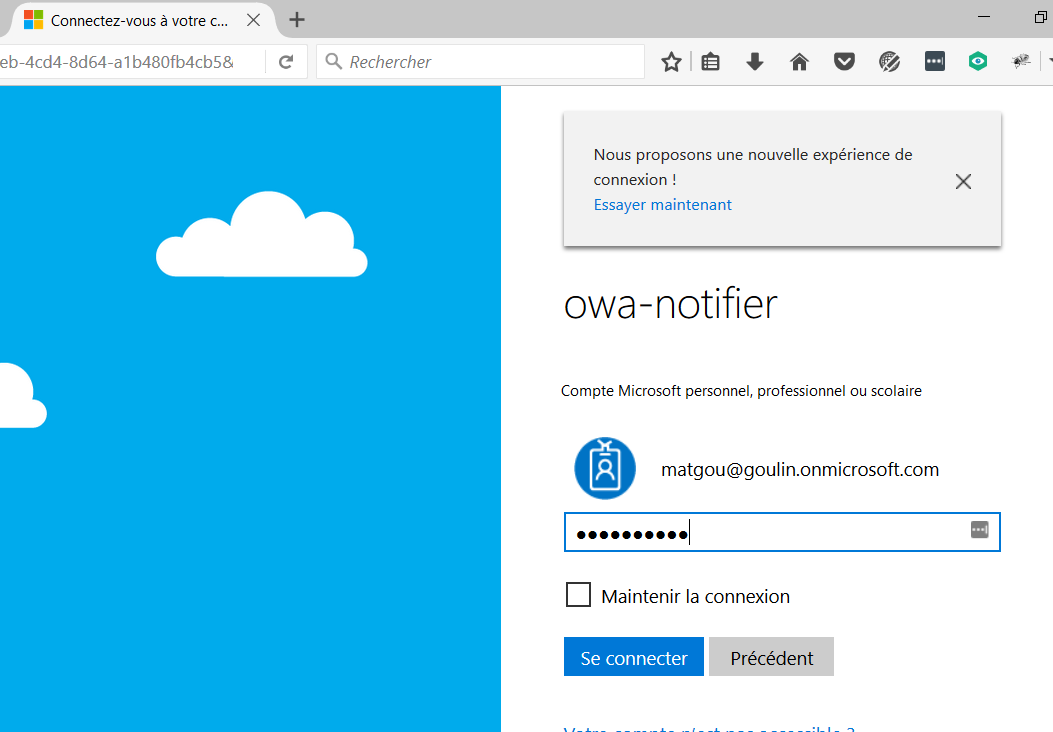Click the URL address bar
Screen dimensions: 1053x732
(x=131, y=62)
